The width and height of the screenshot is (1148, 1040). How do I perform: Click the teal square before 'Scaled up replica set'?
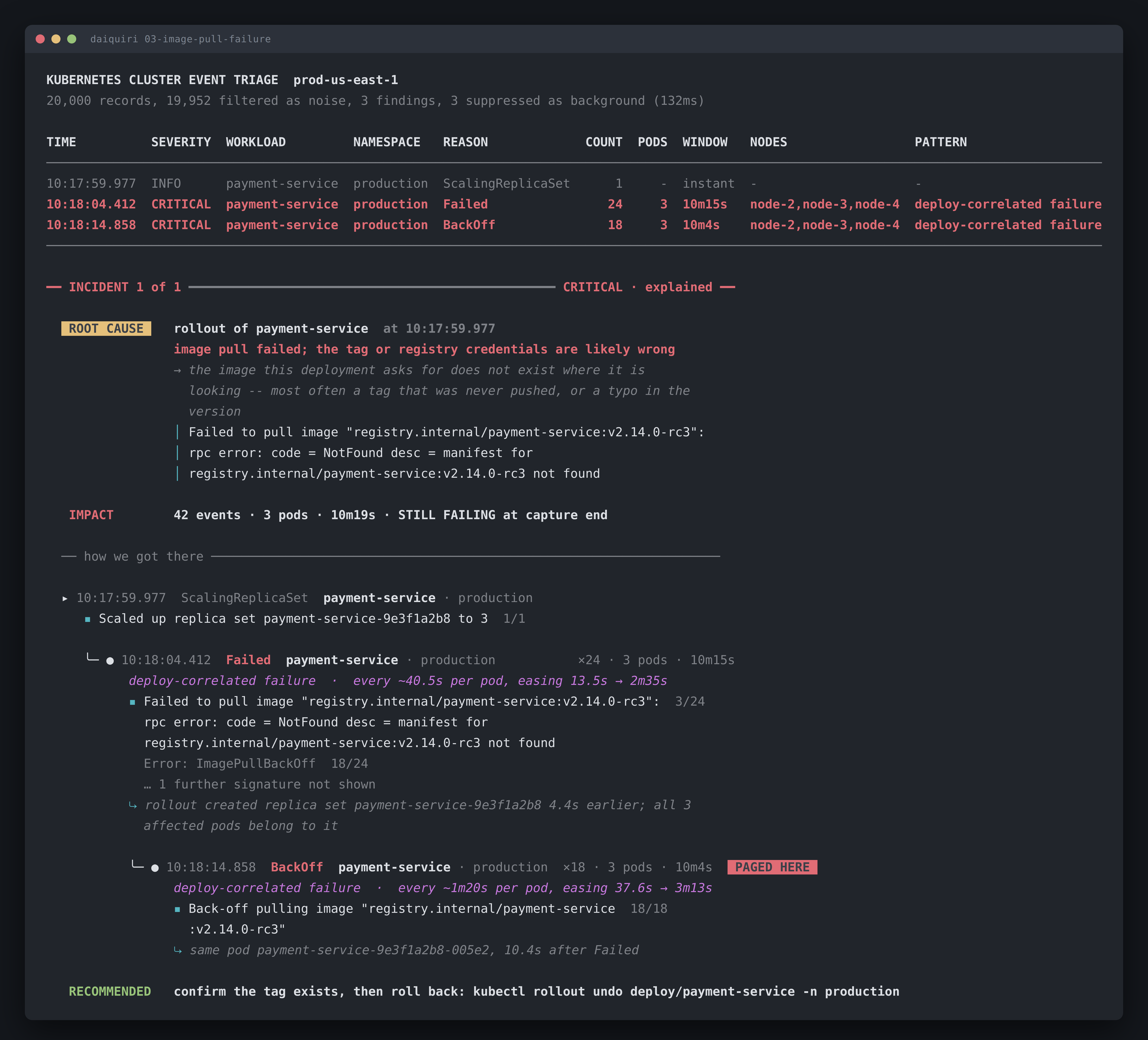pos(88,619)
